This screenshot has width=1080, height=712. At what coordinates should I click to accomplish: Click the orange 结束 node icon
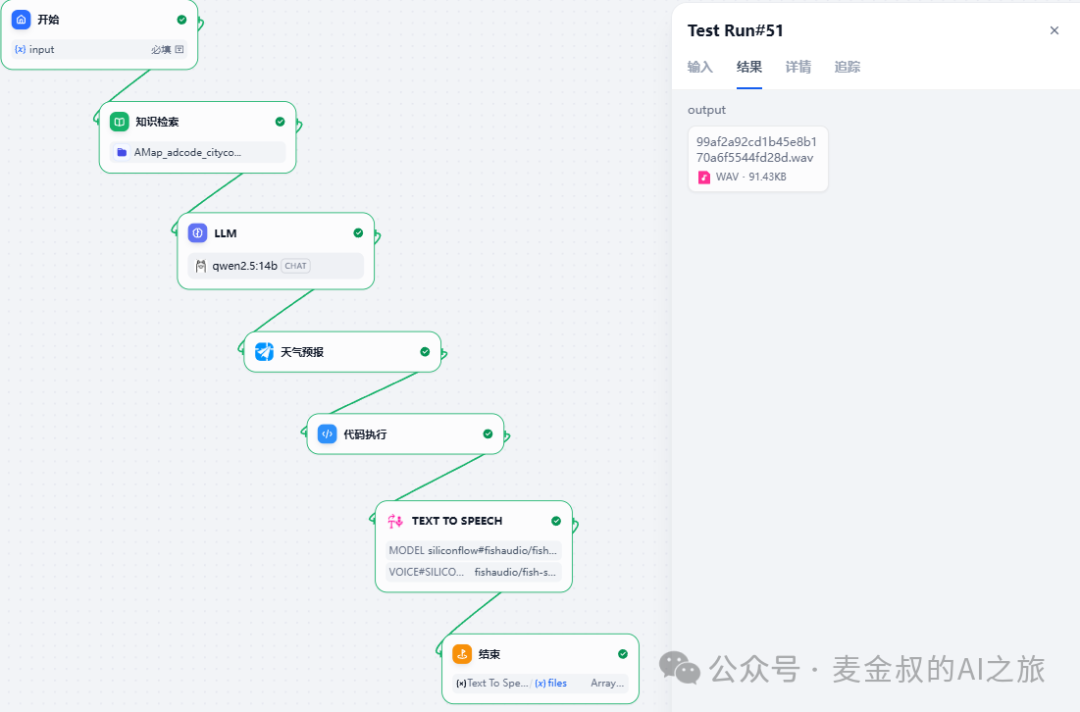click(x=462, y=654)
